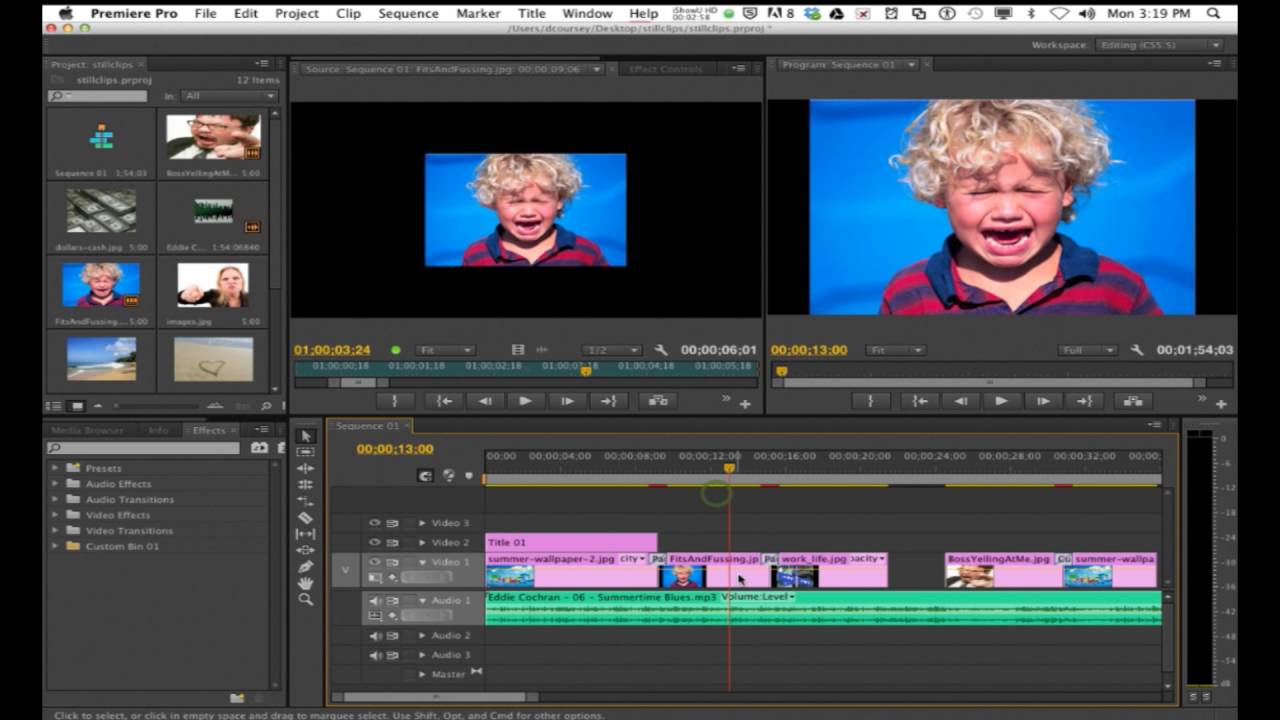Image resolution: width=1280 pixels, height=720 pixels.
Task: Open Program monitor wrench settings
Action: click(1137, 350)
